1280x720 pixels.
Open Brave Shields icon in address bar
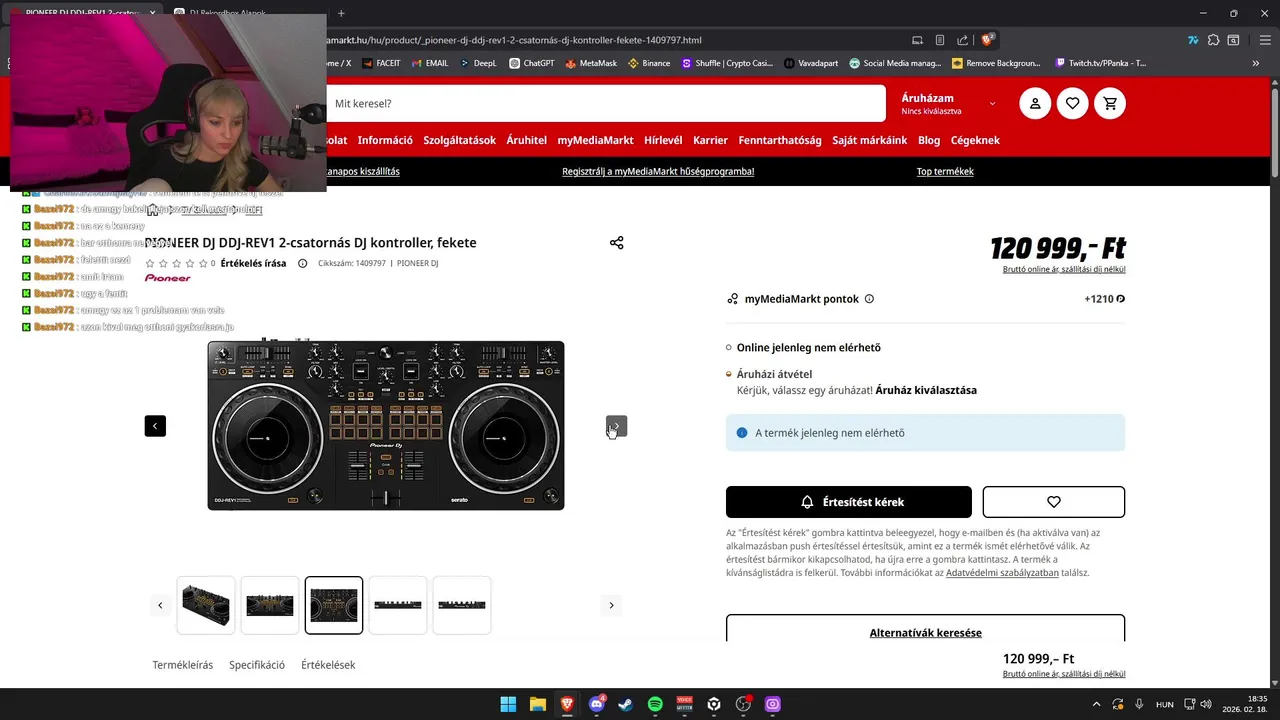point(987,40)
